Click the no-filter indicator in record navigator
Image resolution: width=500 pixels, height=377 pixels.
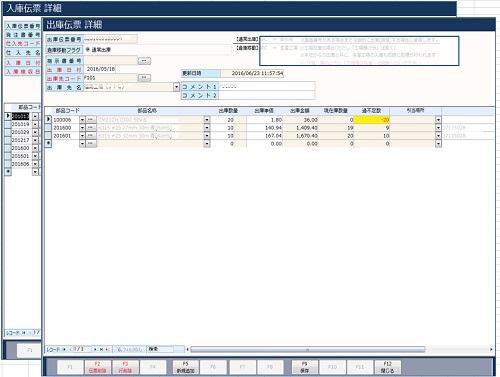point(129,349)
